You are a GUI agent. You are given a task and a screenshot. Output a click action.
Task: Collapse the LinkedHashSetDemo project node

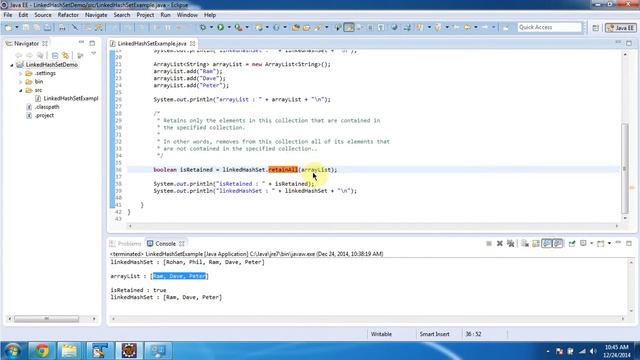(12, 65)
